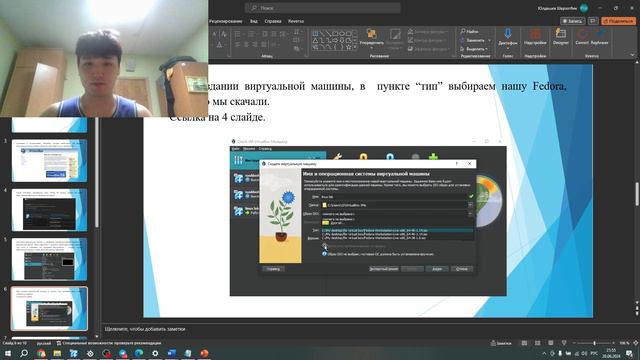Click the Connect add-in icon

[x=582, y=38]
